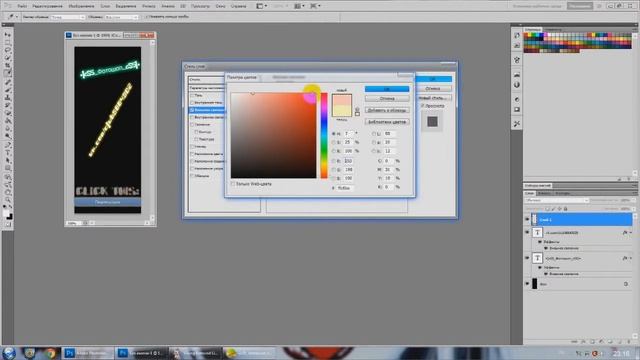Click inside the large color field square
This screenshot has height=360, width=640.
(273, 135)
